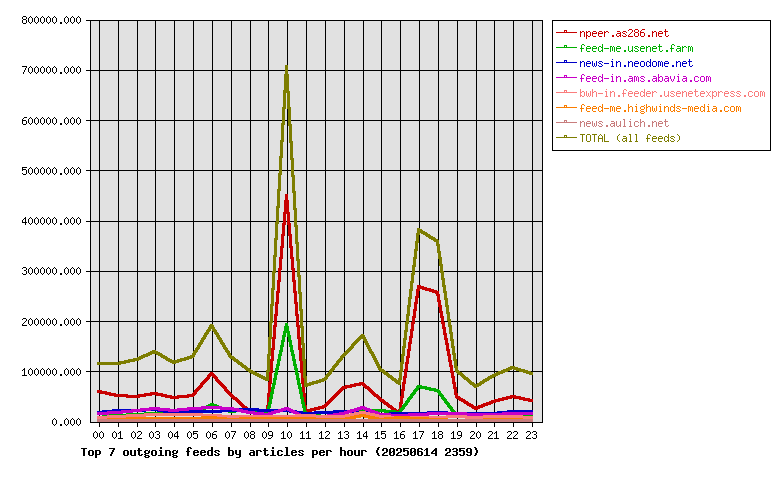Viewport: 780px width, 480px height.
Task: Click the 300000.000 y-axis label
Action: tap(51, 272)
